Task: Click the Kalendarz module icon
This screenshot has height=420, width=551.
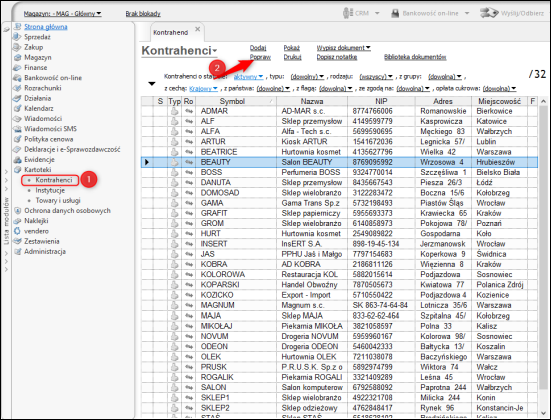Action: pos(17,108)
